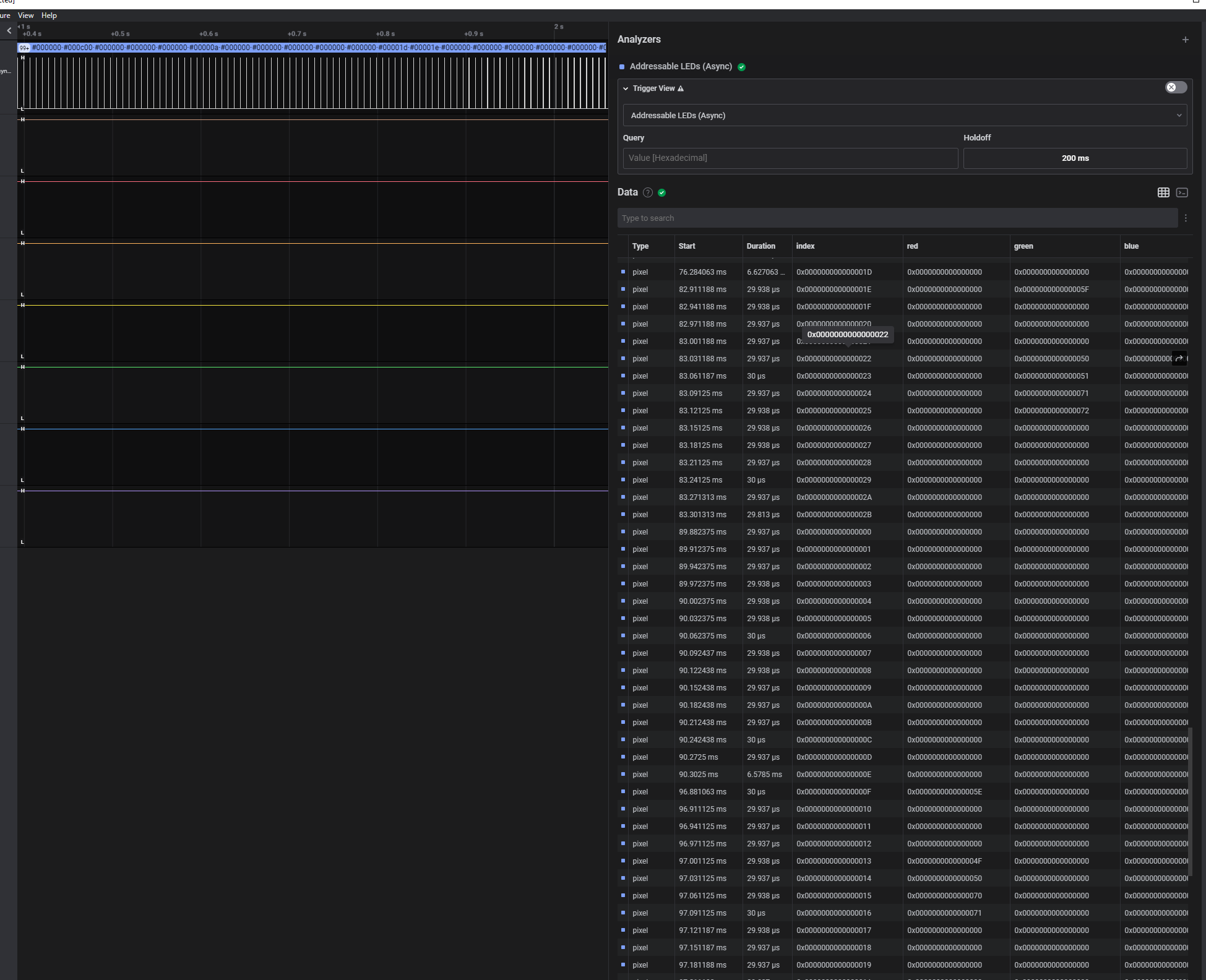Click the blue marker of row 82.911188 ms
The image size is (1206, 980).
tap(623, 289)
